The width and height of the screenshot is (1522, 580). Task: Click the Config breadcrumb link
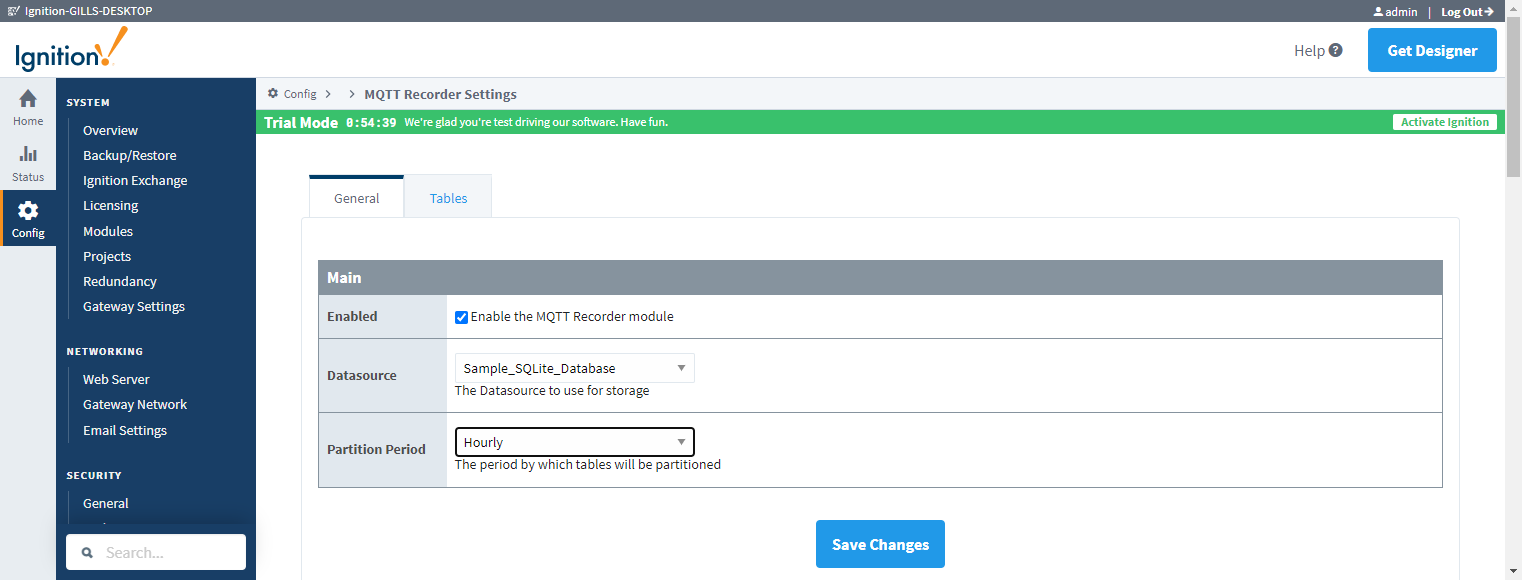[300, 94]
